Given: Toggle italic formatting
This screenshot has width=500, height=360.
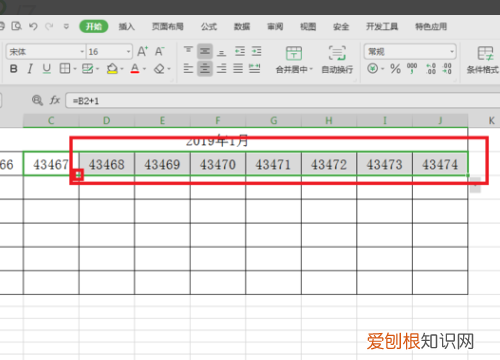Looking at the screenshot, I should (x=30, y=69).
